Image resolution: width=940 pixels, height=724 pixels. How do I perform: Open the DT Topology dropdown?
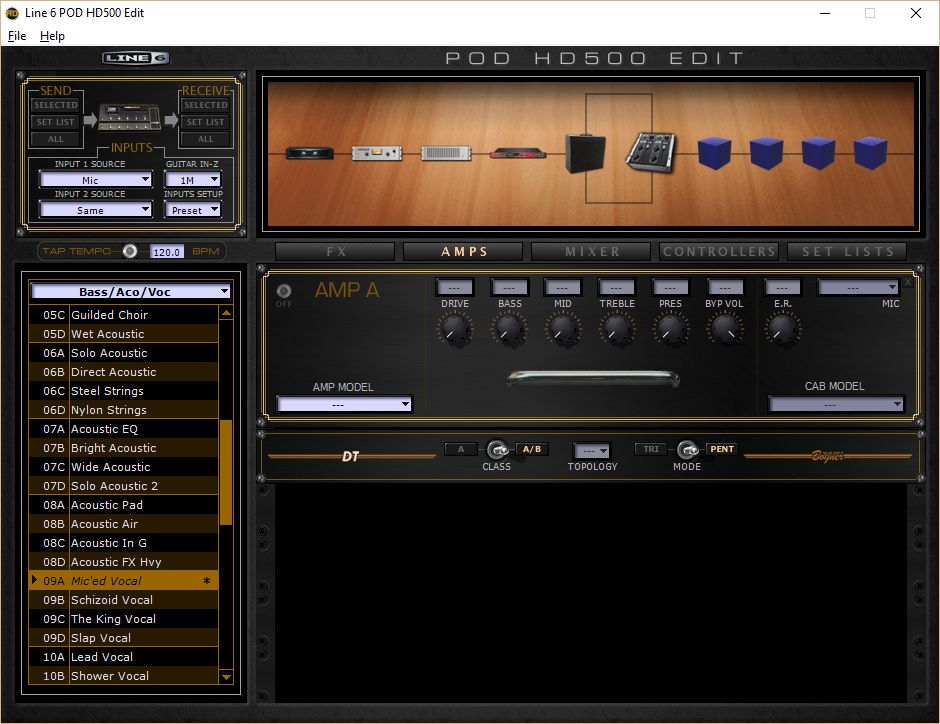(592, 450)
